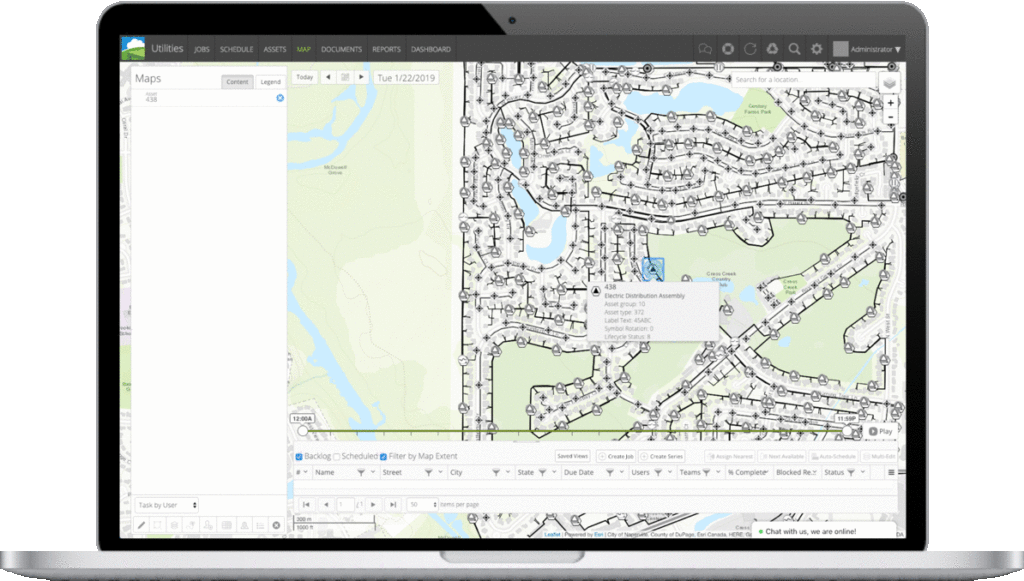Image resolution: width=1024 pixels, height=581 pixels.
Task: Open the help lifebuoy icon
Action: 728,49
